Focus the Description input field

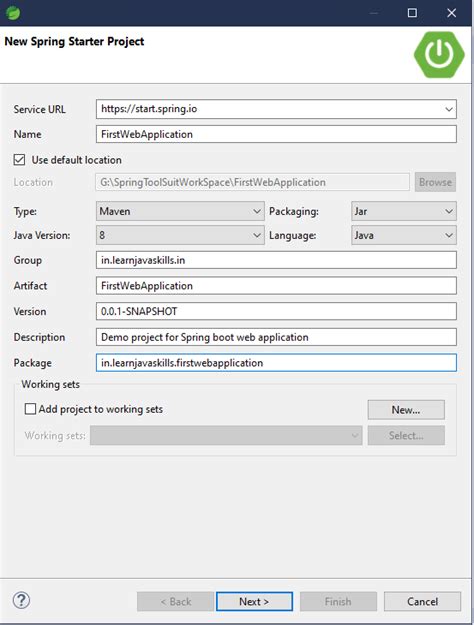click(276, 337)
